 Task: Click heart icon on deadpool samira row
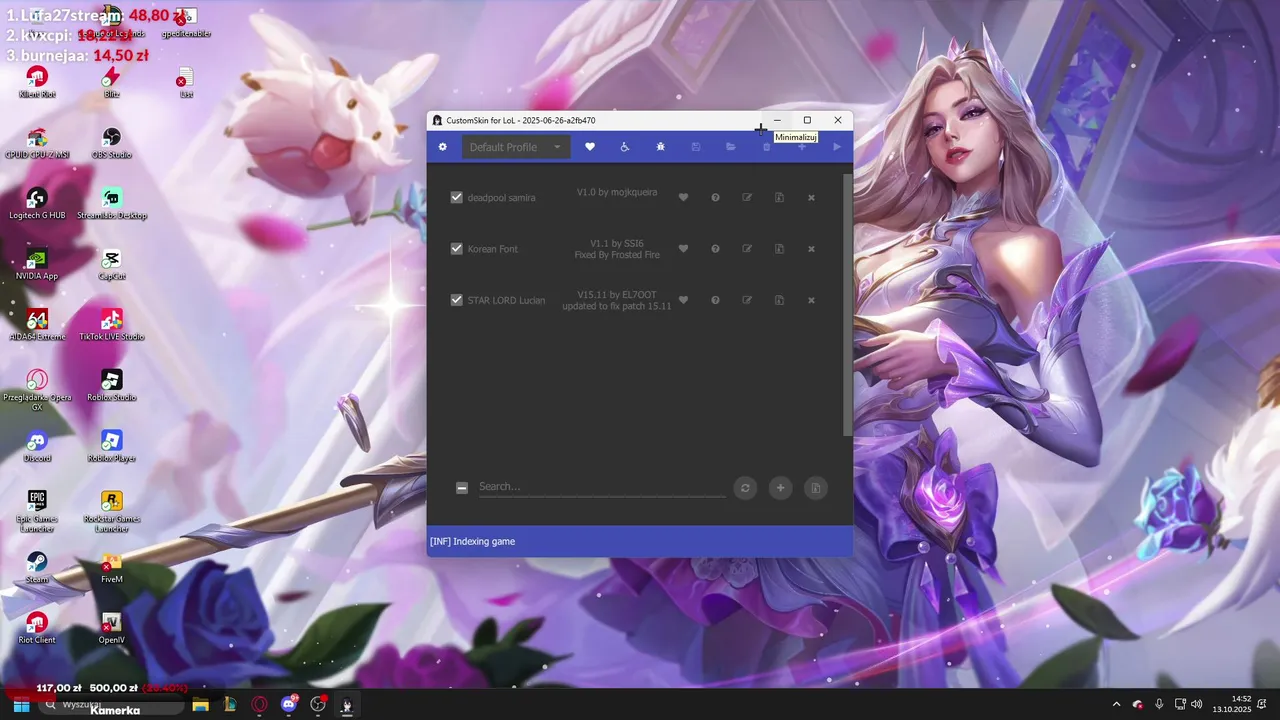(684, 198)
